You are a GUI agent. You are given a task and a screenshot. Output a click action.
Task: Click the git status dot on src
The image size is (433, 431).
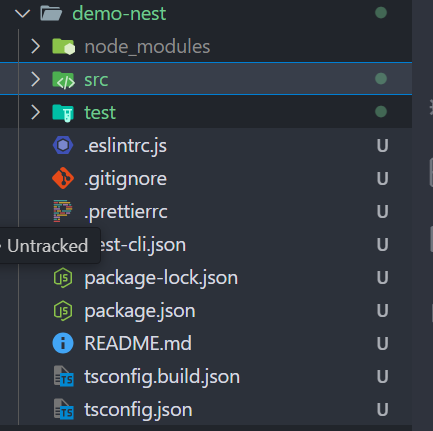(x=381, y=79)
